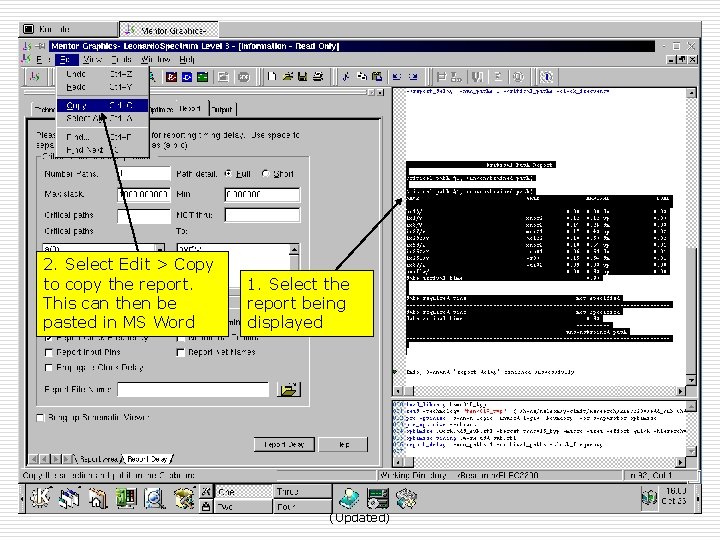This screenshot has height=540, width=720.
Task: Choose Copy in the Edit menu
Action: [102, 106]
